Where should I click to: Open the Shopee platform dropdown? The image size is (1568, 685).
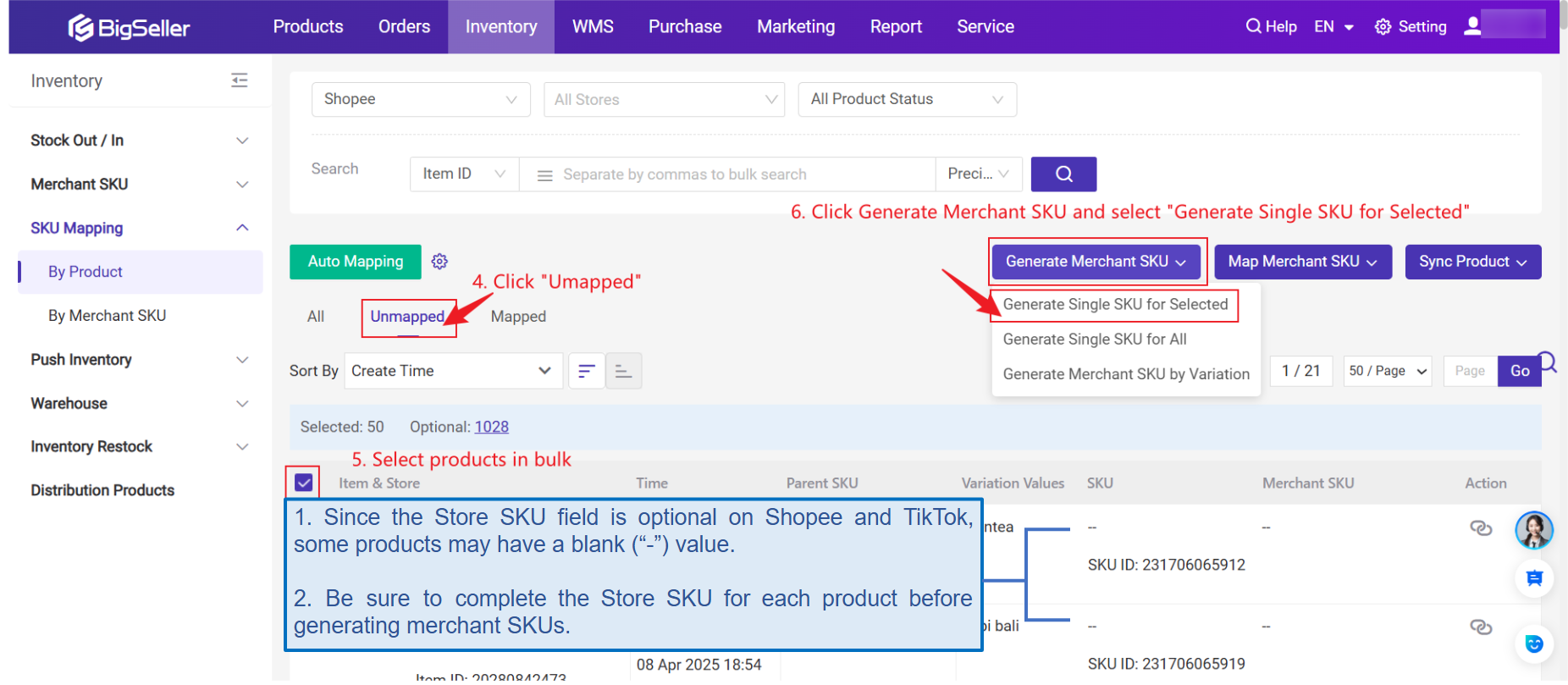[421, 100]
